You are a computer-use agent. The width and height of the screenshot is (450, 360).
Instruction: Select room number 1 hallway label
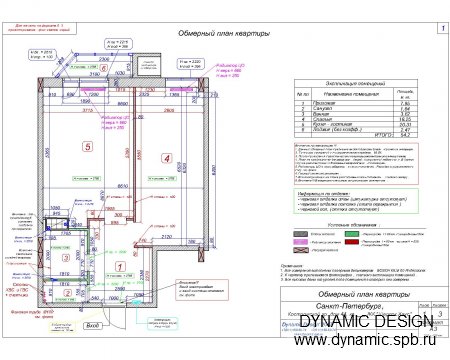[120, 267]
